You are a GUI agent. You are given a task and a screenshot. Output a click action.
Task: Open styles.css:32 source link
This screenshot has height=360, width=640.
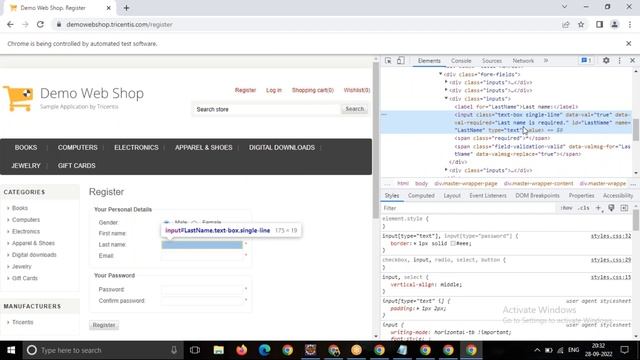click(611, 236)
